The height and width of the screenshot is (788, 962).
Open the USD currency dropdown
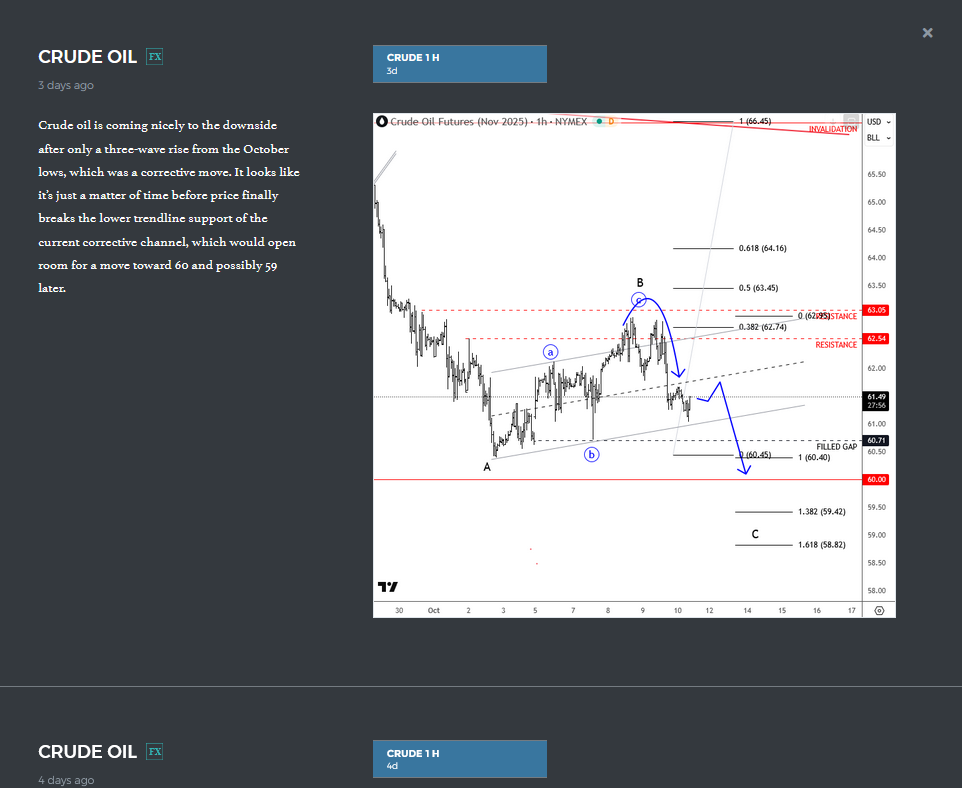coord(877,121)
